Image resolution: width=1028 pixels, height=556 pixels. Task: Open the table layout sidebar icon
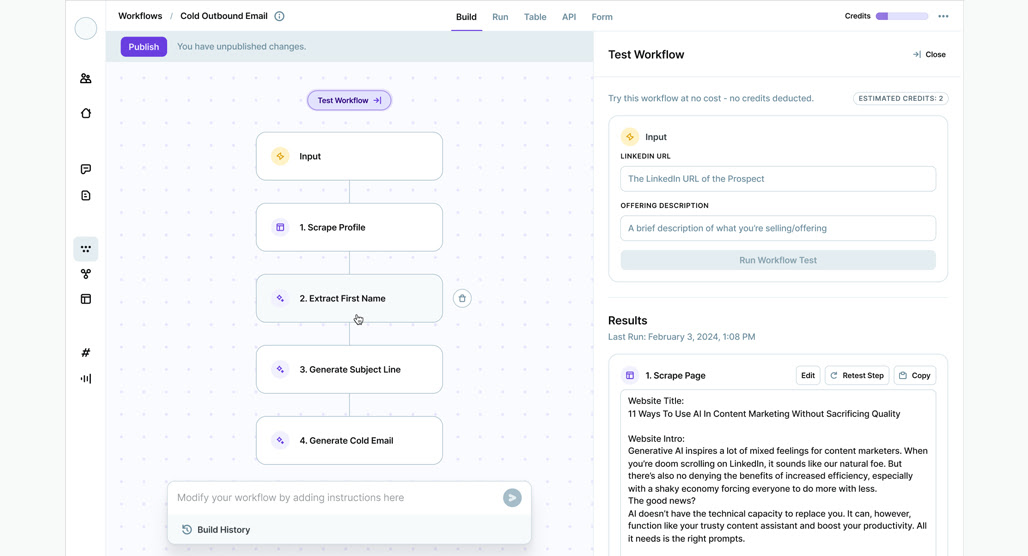[x=86, y=299]
